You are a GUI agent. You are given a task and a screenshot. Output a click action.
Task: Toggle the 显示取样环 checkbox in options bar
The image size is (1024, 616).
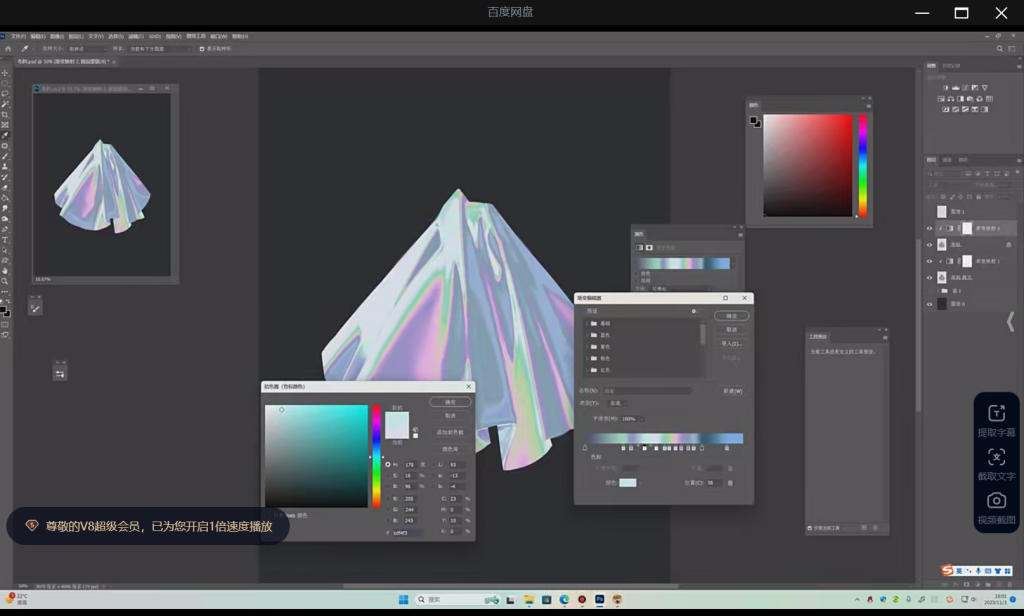click(x=202, y=48)
